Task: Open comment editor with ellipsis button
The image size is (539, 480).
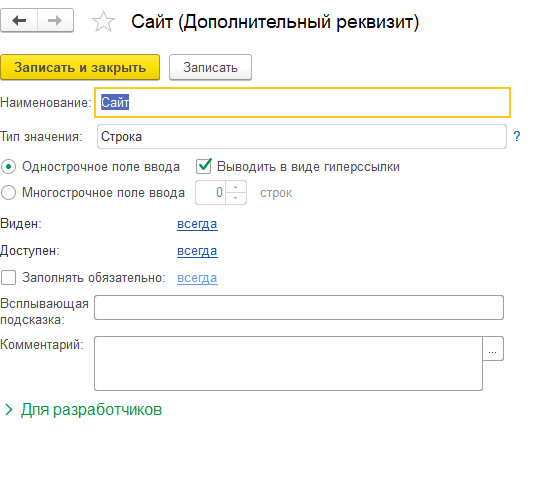Action: (493, 348)
